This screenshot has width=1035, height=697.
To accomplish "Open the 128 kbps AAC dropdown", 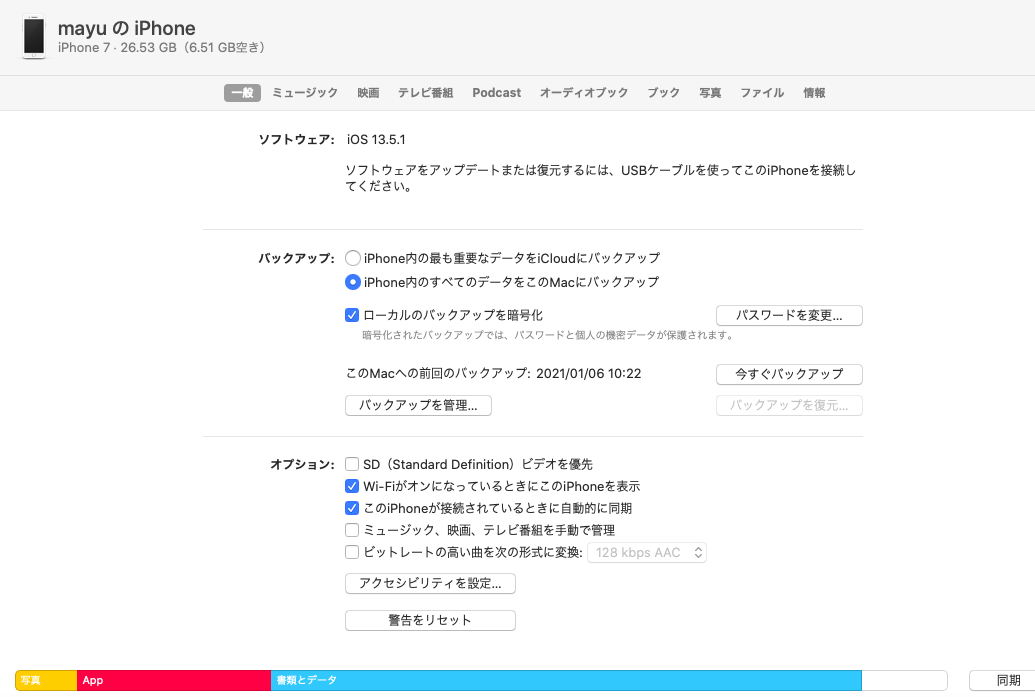I will [647, 552].
